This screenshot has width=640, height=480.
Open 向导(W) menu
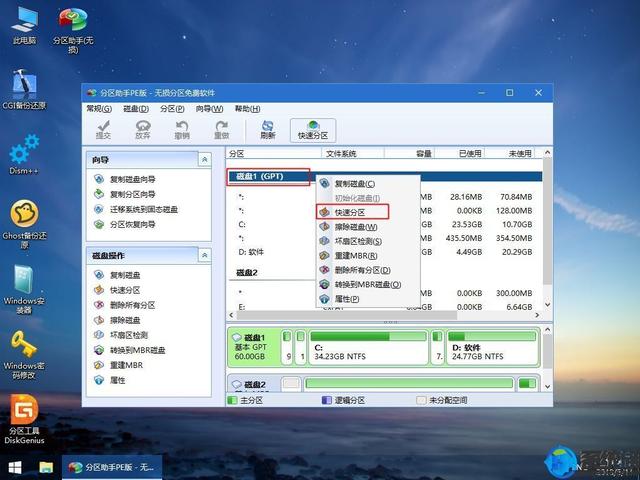point(209,109)
